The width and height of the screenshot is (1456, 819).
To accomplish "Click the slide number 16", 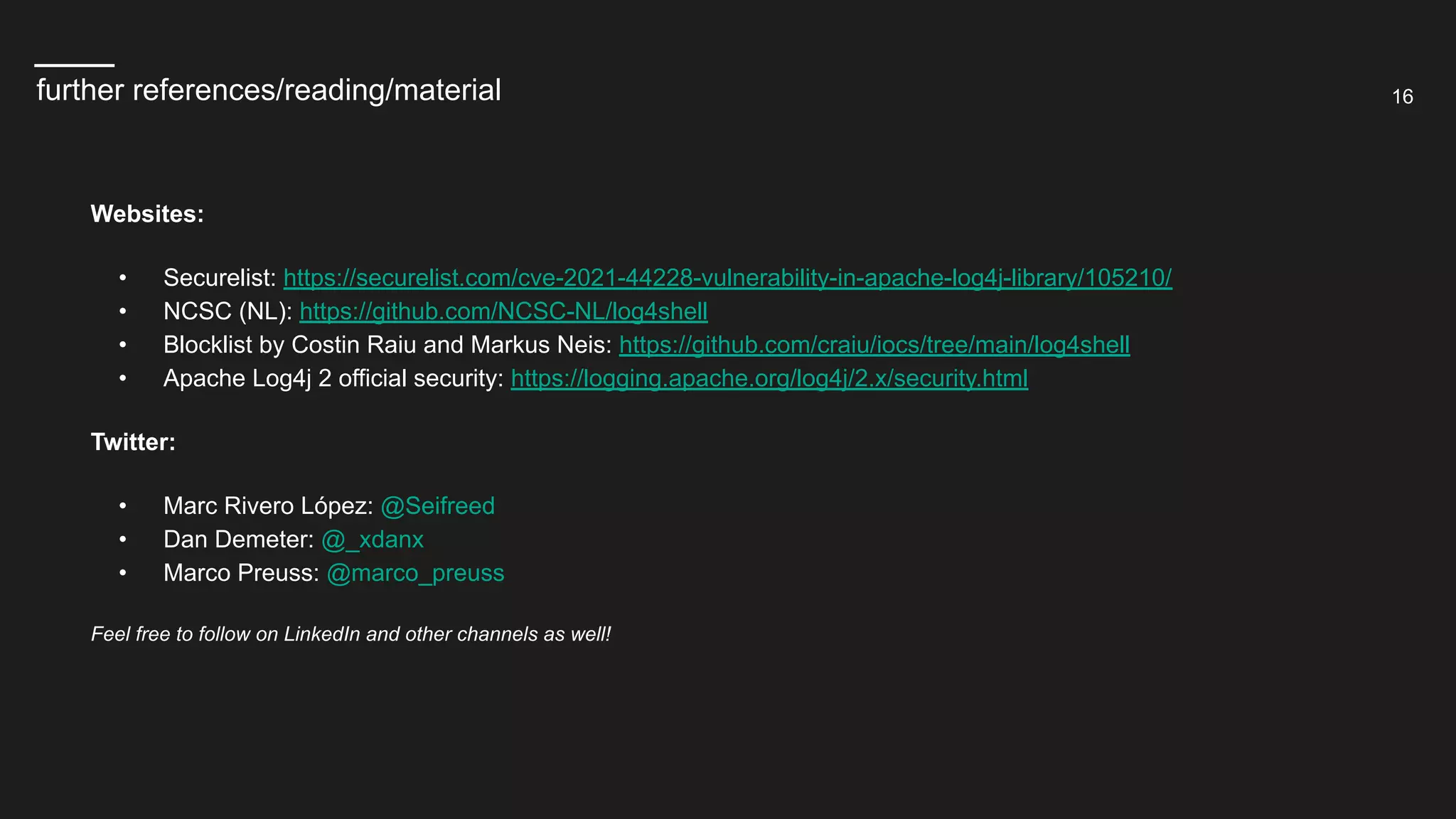I will [x=1402, y=97].
